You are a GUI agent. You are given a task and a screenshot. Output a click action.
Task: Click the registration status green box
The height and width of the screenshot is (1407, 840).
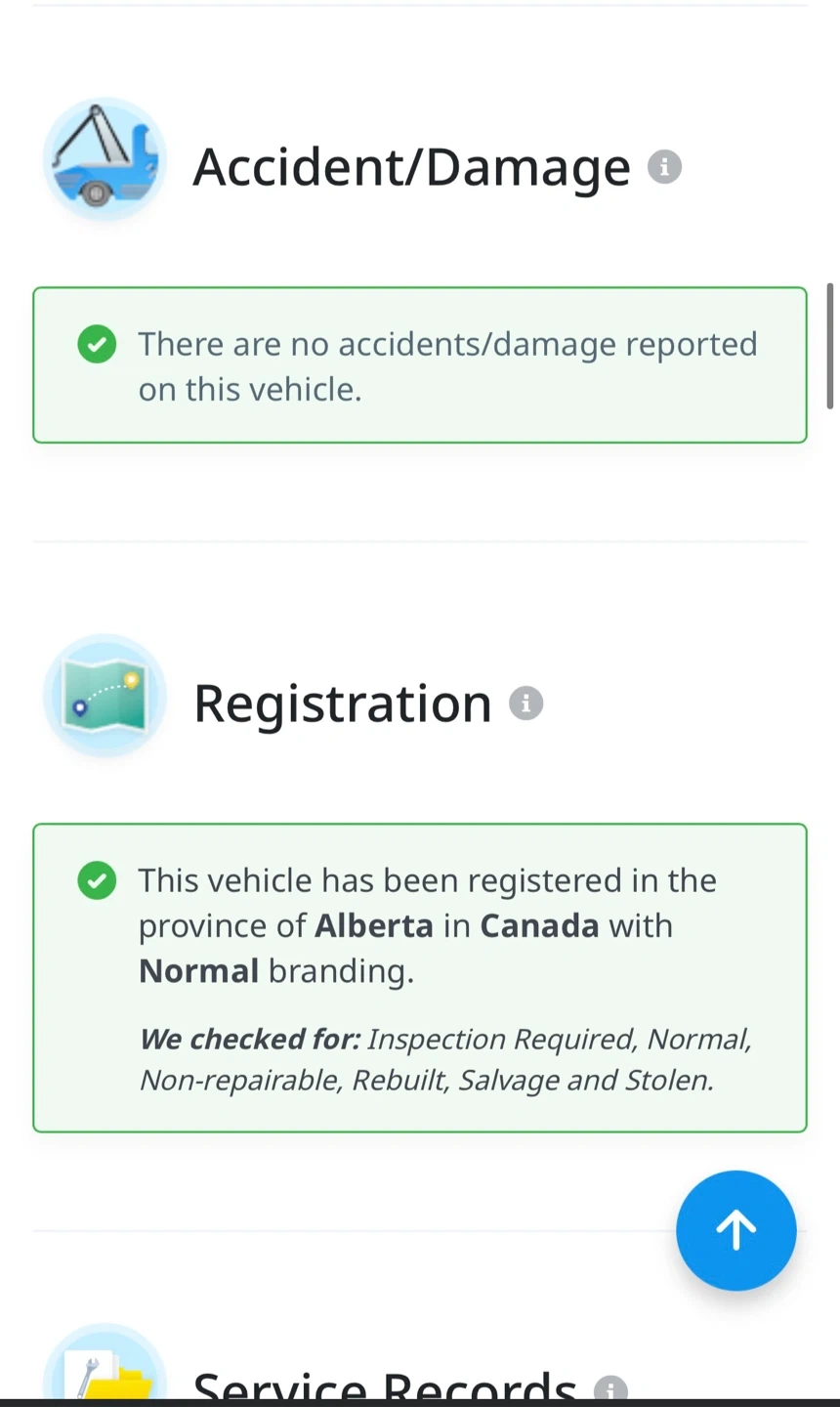pyautogui.click(x=420, y=978)
